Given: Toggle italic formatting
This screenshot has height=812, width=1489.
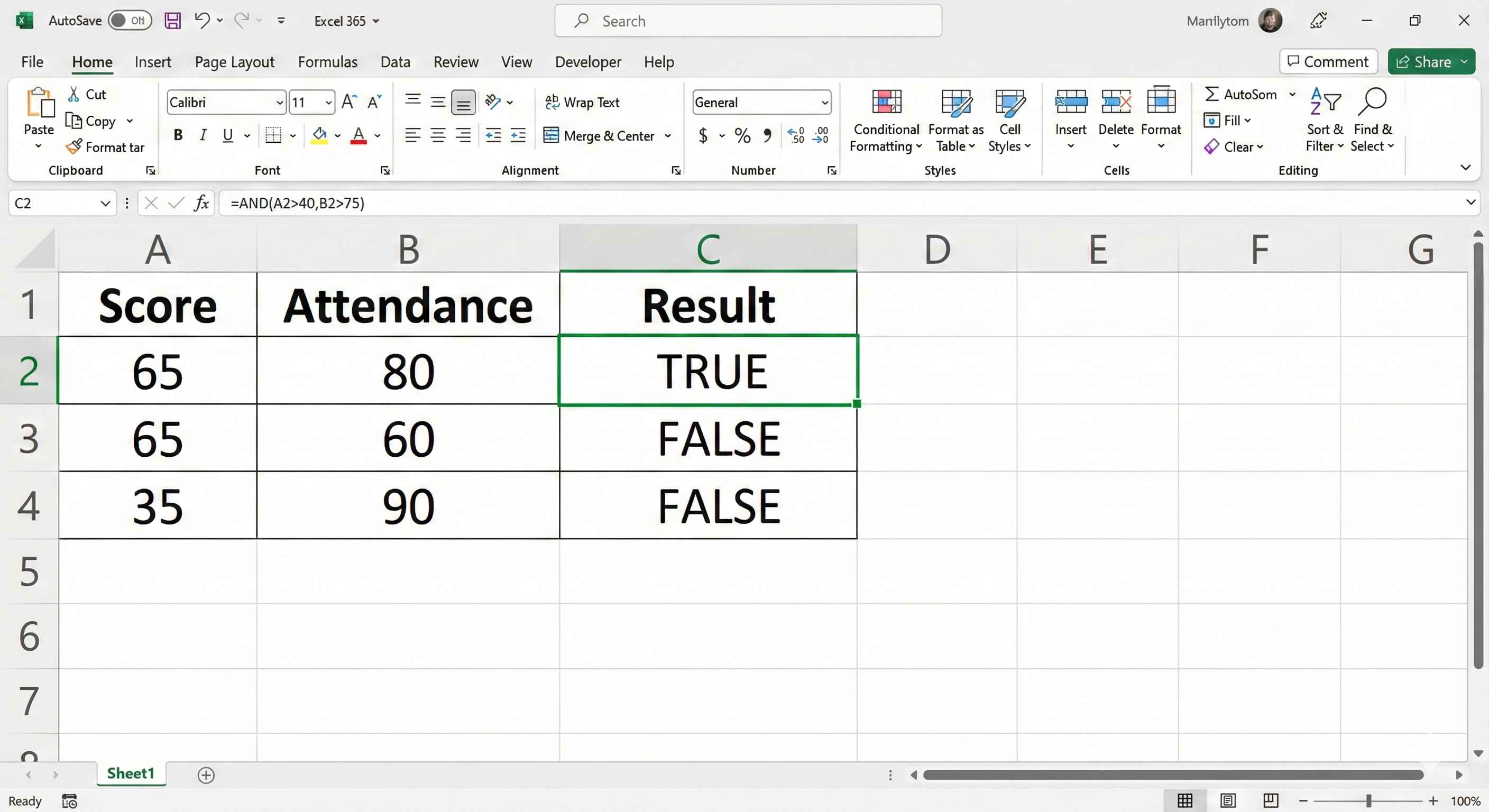Looking at the screenshot, I should pos(203,135).
